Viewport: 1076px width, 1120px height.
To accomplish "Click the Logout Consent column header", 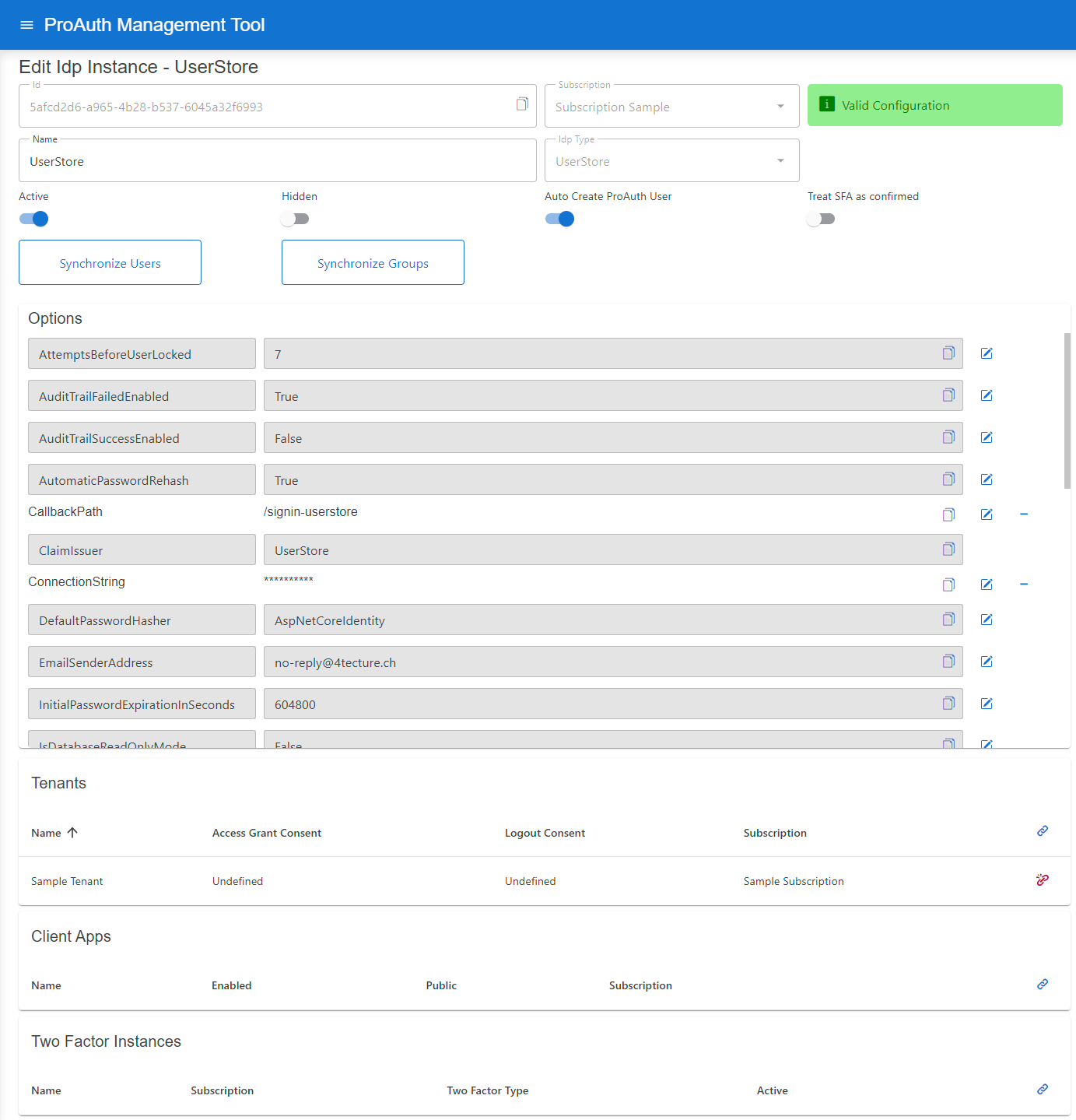I will tap(545, 833).
